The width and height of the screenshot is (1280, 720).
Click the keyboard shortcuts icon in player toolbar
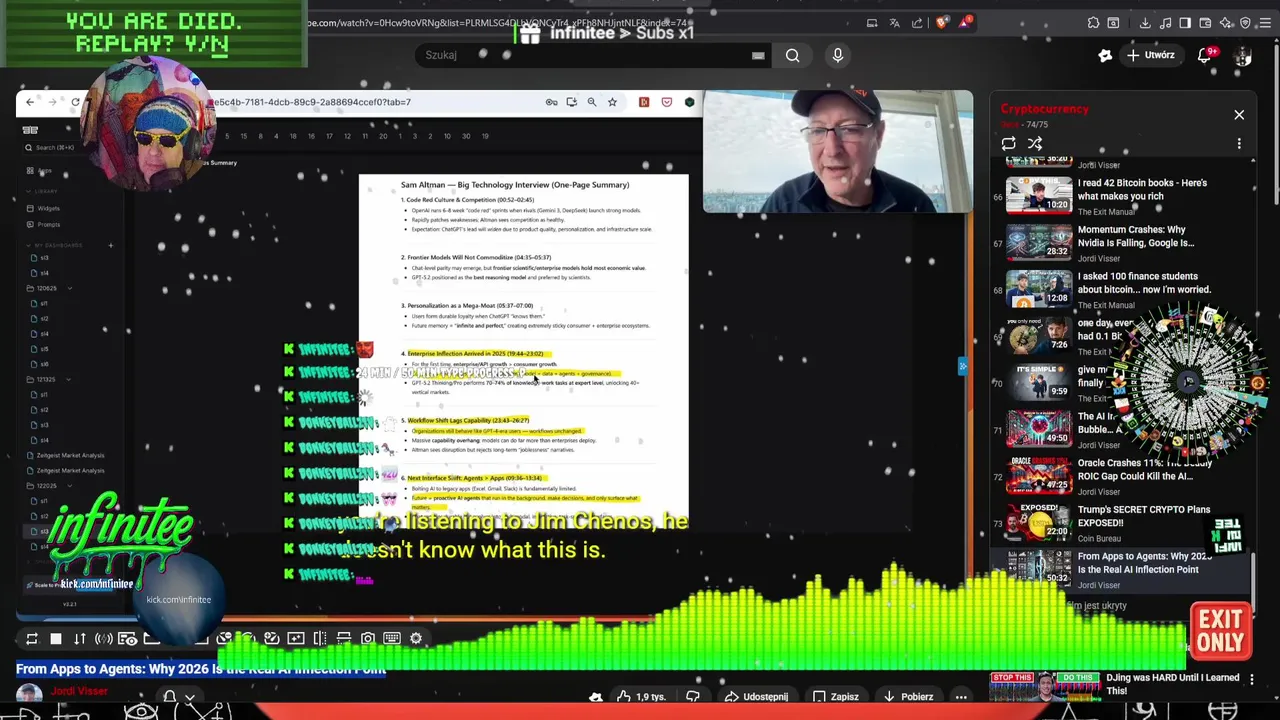click(392, 638)
